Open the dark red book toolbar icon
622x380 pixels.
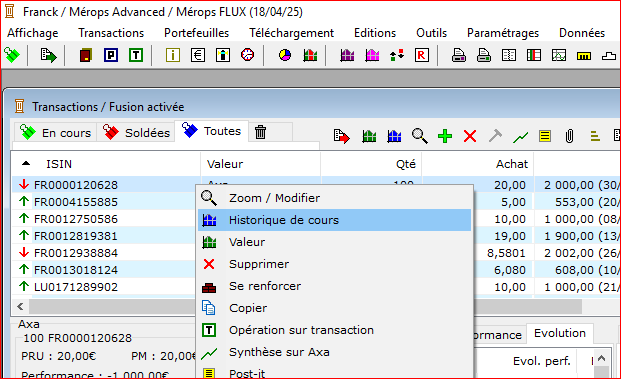tap(86, 55)
